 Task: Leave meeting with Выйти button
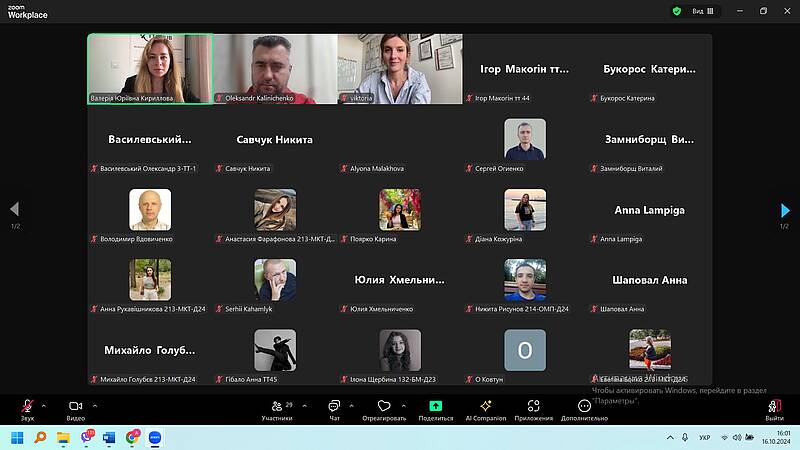(774, 410)
